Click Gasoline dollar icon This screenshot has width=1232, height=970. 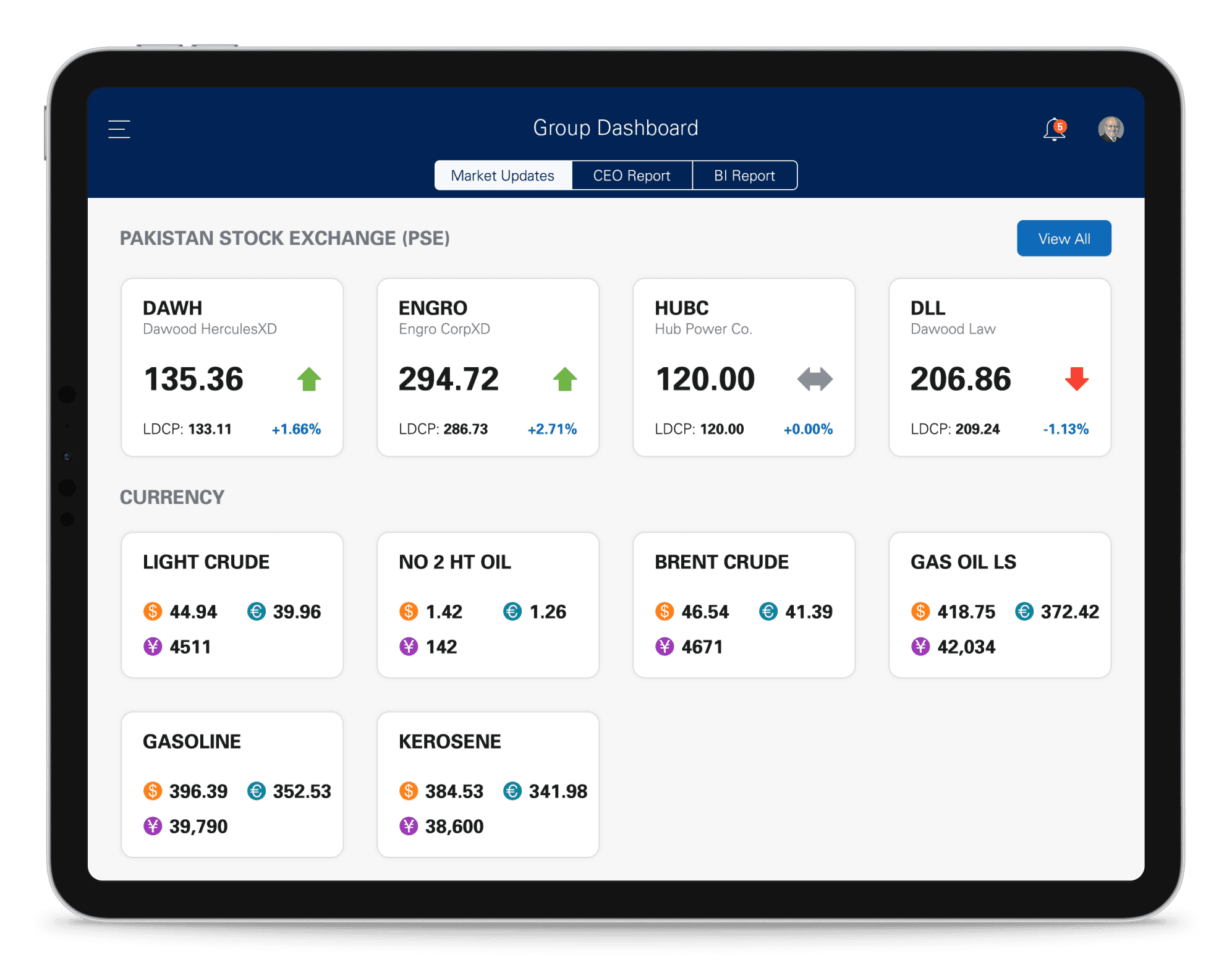click(153, 791)
